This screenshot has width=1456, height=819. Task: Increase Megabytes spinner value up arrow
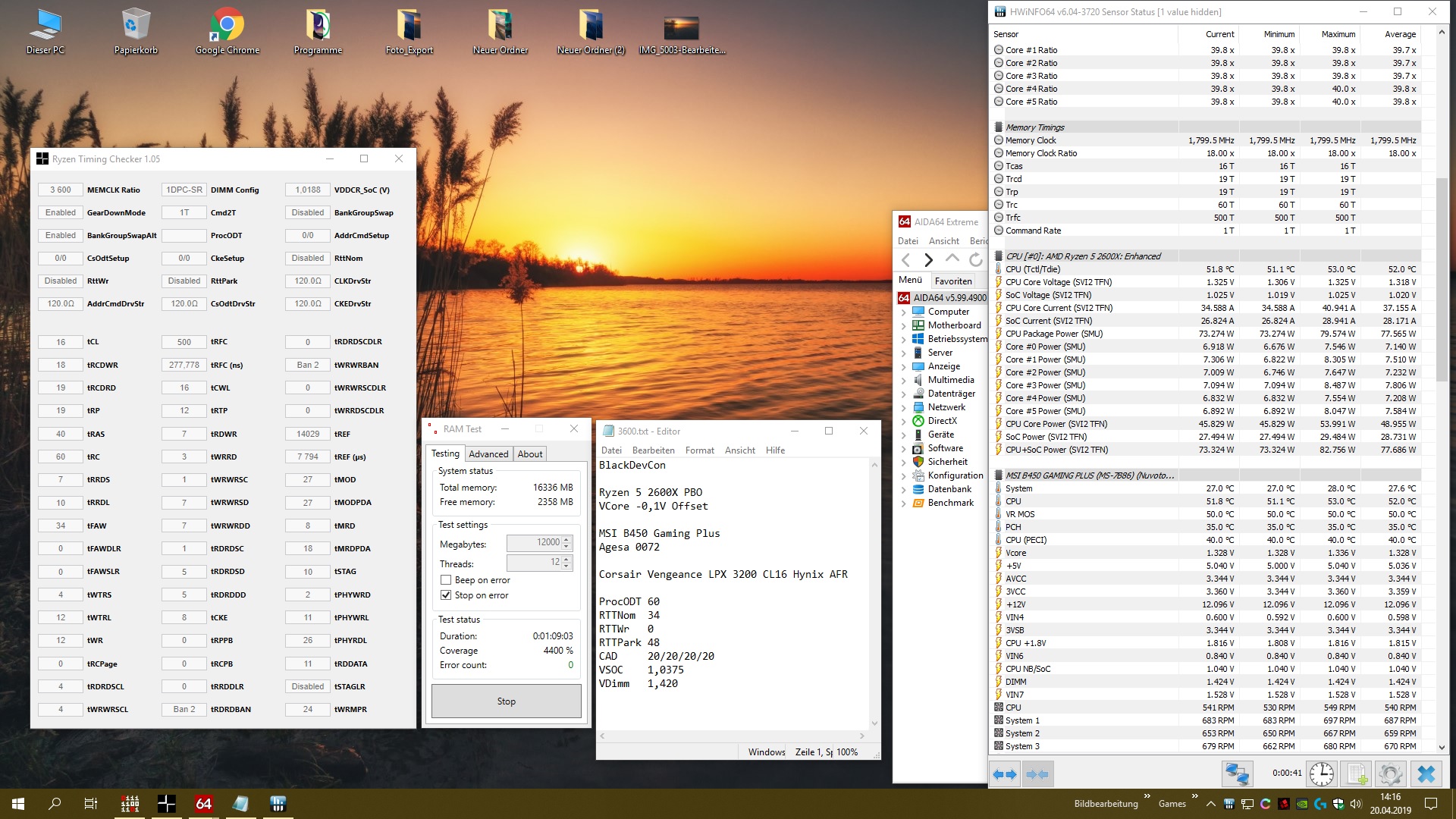(x=566, y=539)
